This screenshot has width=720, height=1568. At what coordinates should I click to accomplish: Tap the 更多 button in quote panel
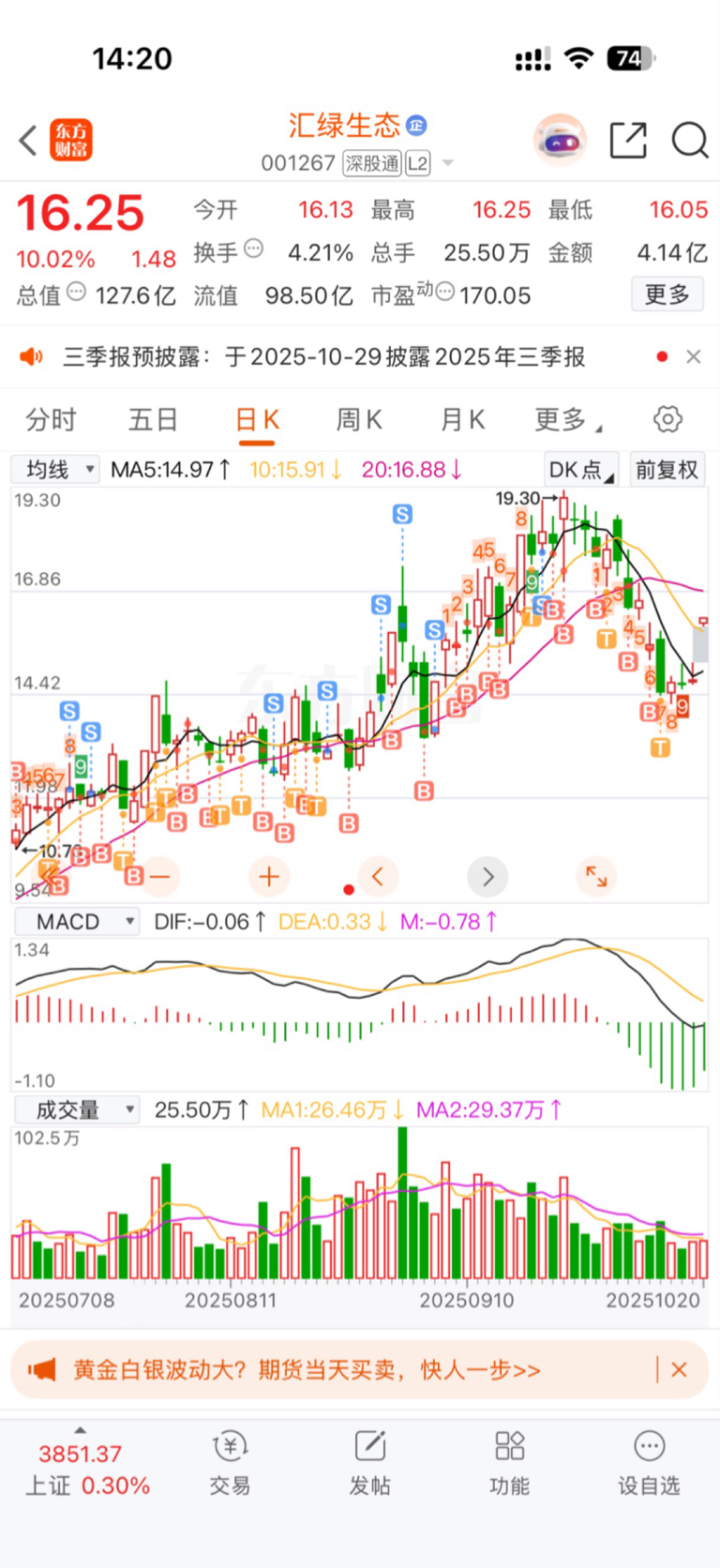[667, 294]
